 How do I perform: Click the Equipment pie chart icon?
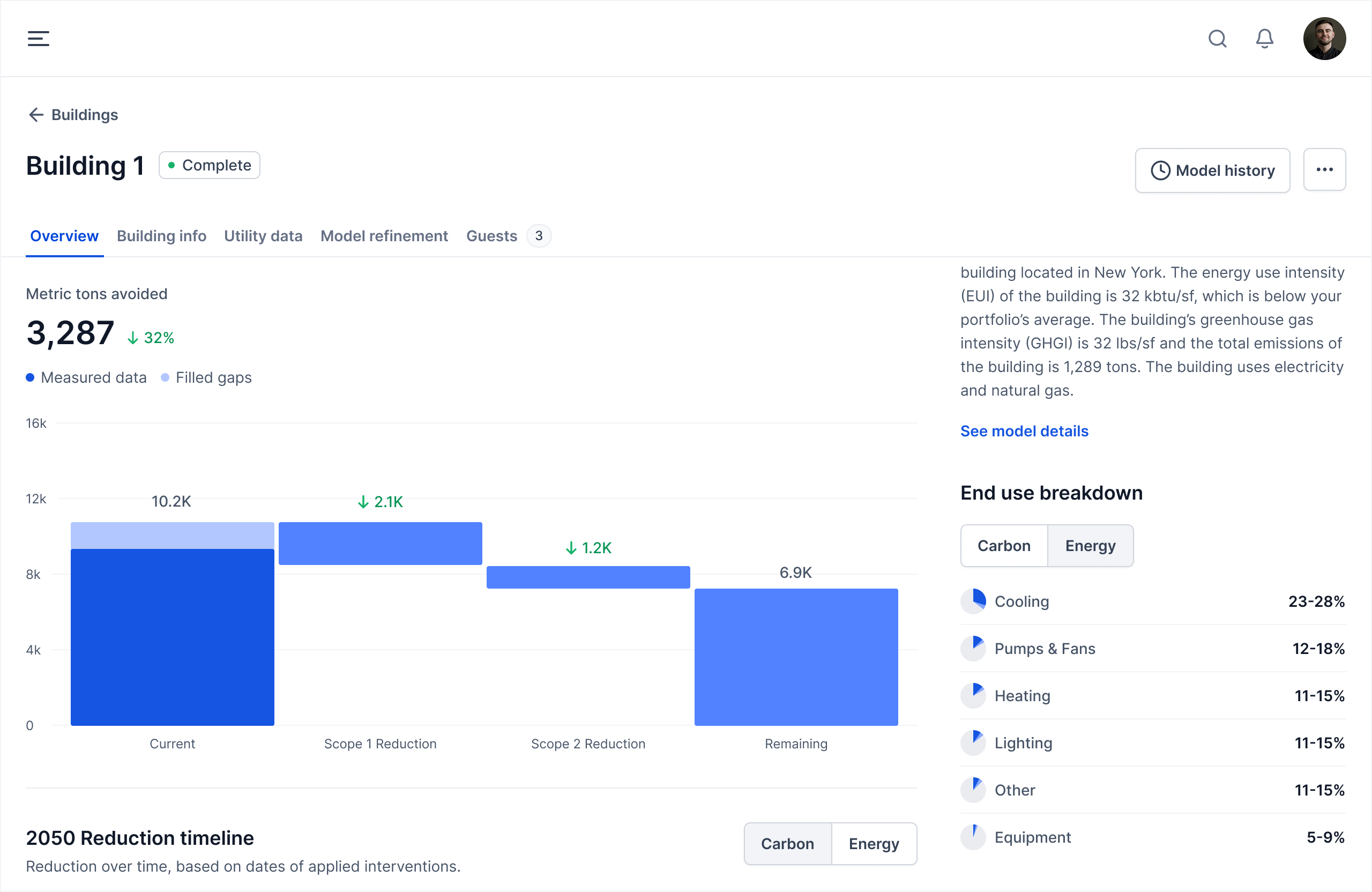click(x=973, y=837)
